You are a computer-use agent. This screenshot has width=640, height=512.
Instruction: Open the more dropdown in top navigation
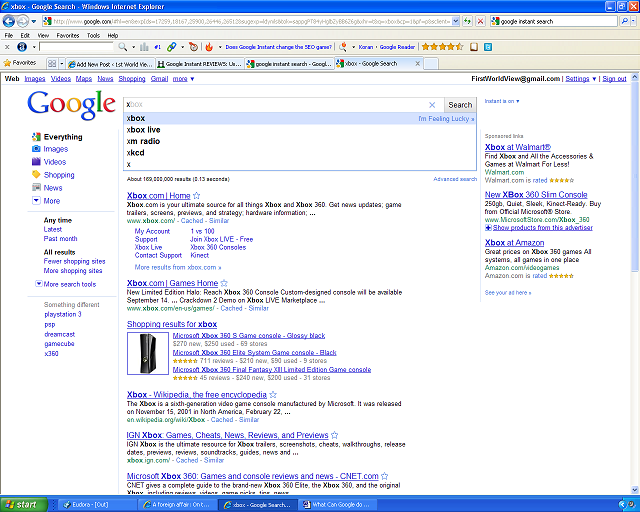click(x=183, y=79)
